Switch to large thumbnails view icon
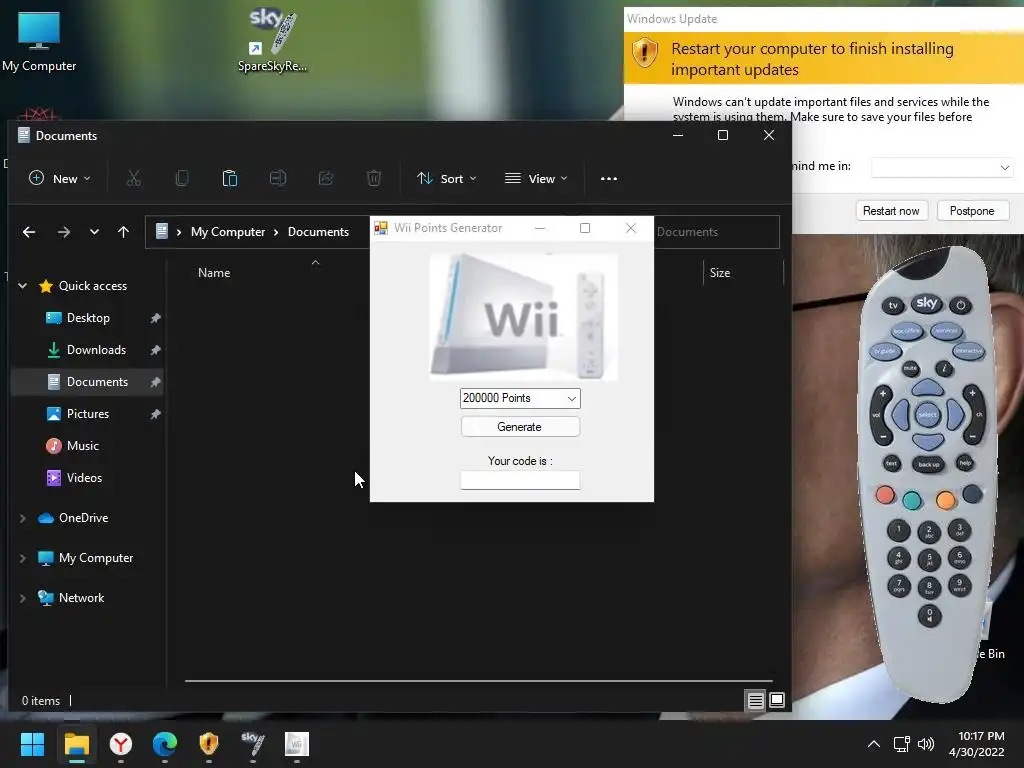1024x768 pixels. [777, 701]
